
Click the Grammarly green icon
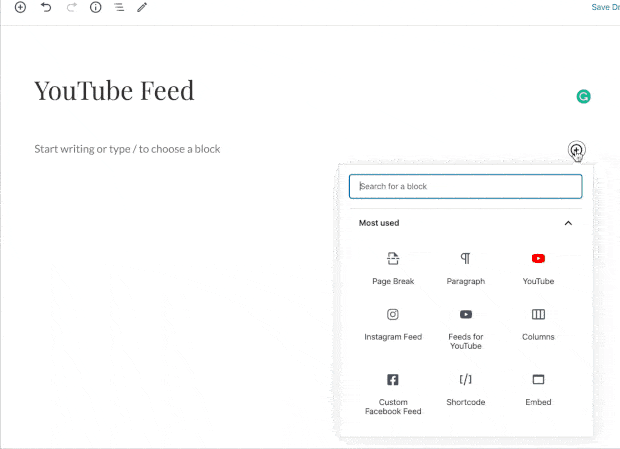pyautogui.click(x=583, y=96)
